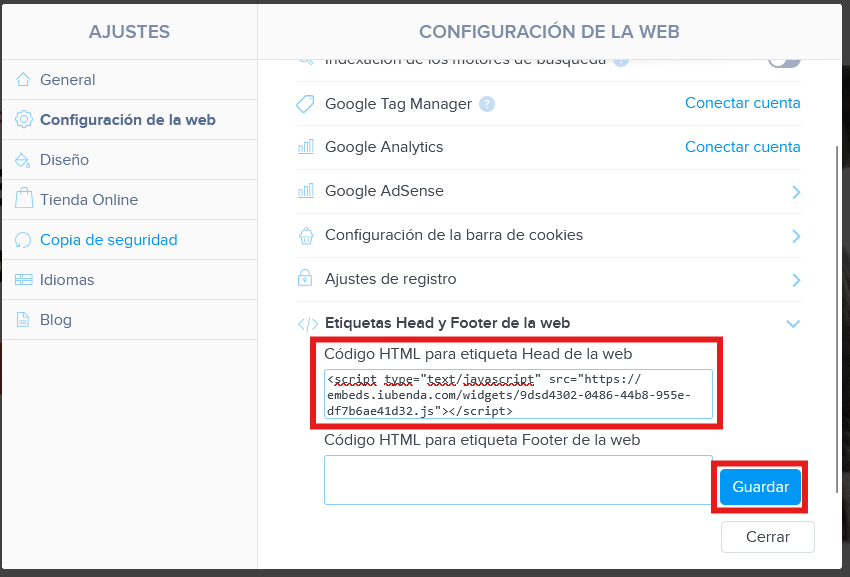Click Código HTML para etiqueta Footer label
The width and height of the screenshot is (850, 577).
point(482,440)
